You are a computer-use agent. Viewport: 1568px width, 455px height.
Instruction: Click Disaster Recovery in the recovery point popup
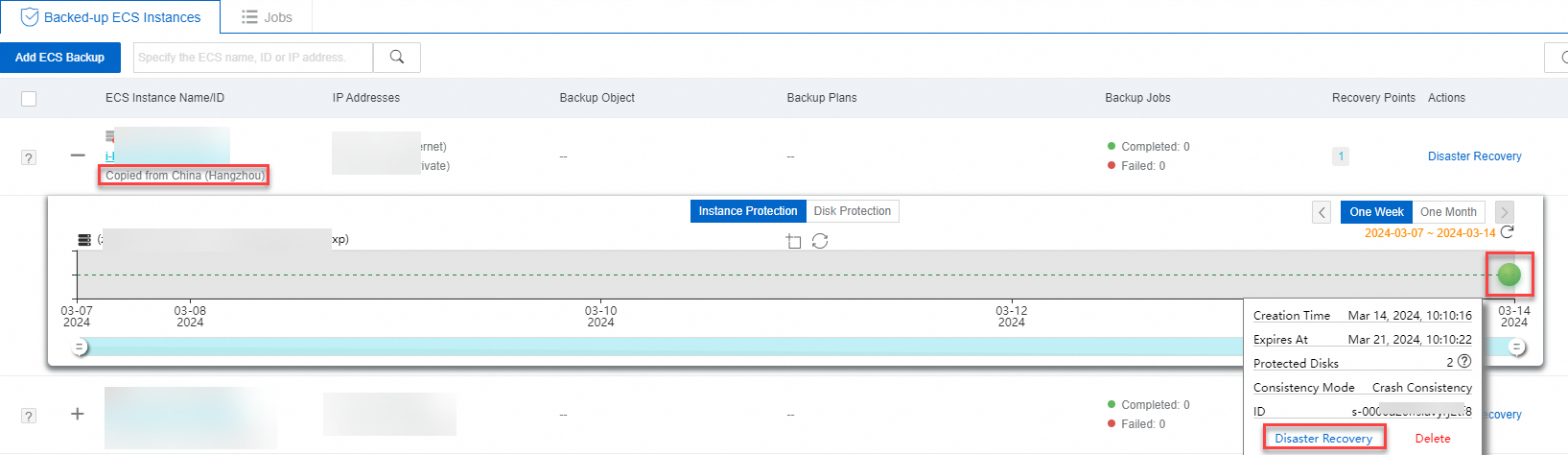[x=1323, y=438]
